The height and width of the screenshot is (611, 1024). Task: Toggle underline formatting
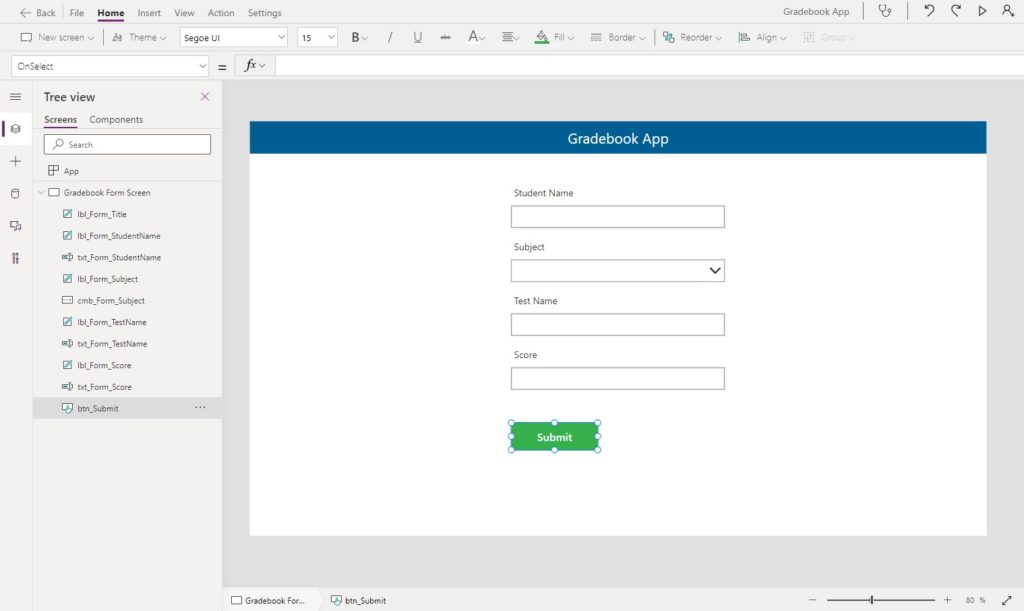click(x=417, y=37)
